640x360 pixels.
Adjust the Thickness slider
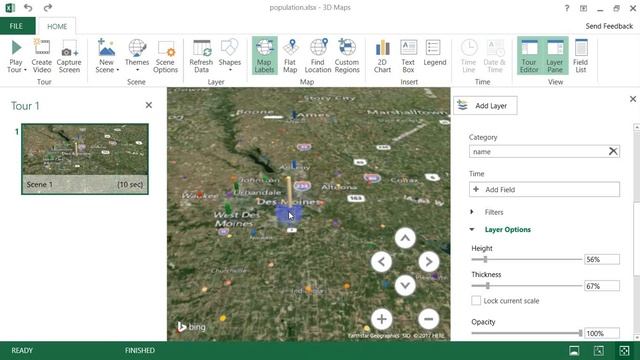(487, 286)
